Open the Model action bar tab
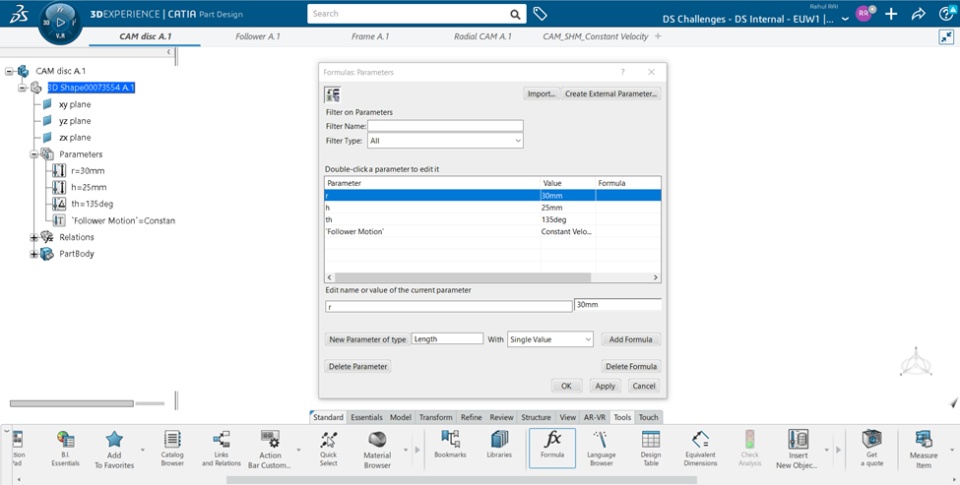Image resolution: width=960 pixels, height=485 pixels. point(400,417)
